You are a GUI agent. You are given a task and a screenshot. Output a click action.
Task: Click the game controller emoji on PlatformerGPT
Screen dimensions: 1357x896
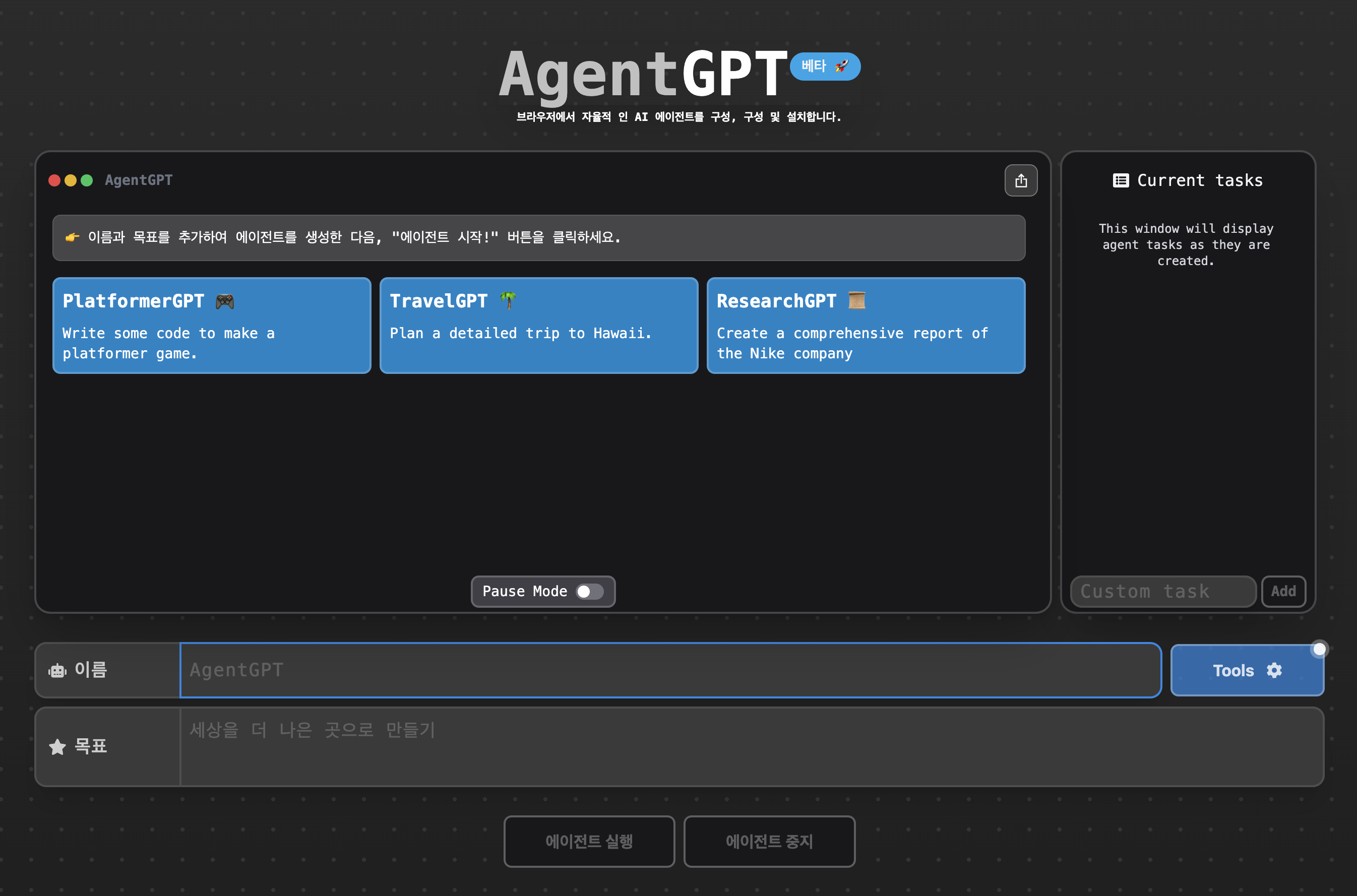click(225, 301)
